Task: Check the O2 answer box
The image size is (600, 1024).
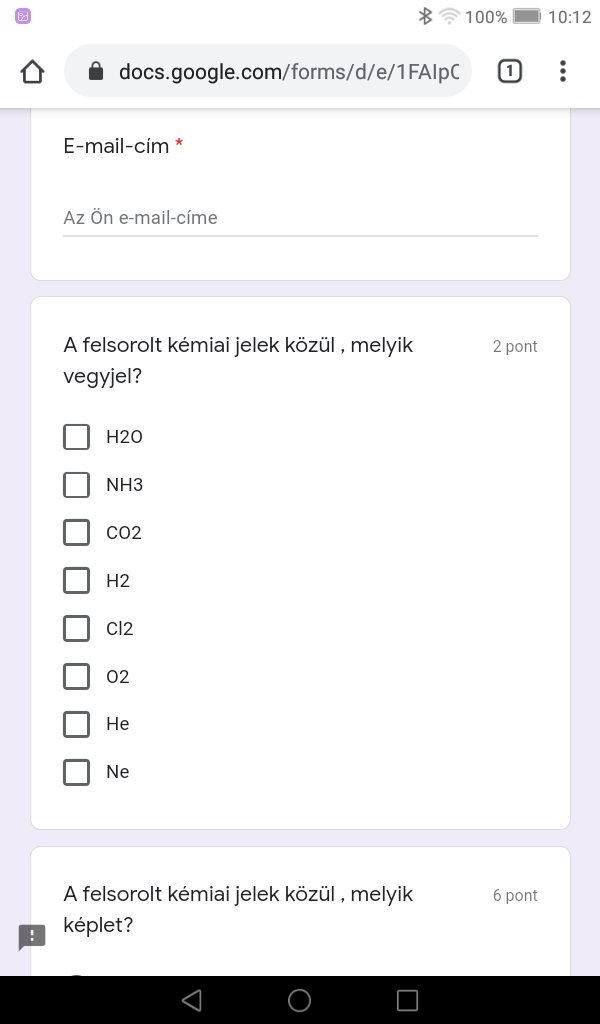Action: (x=77, y=677)
